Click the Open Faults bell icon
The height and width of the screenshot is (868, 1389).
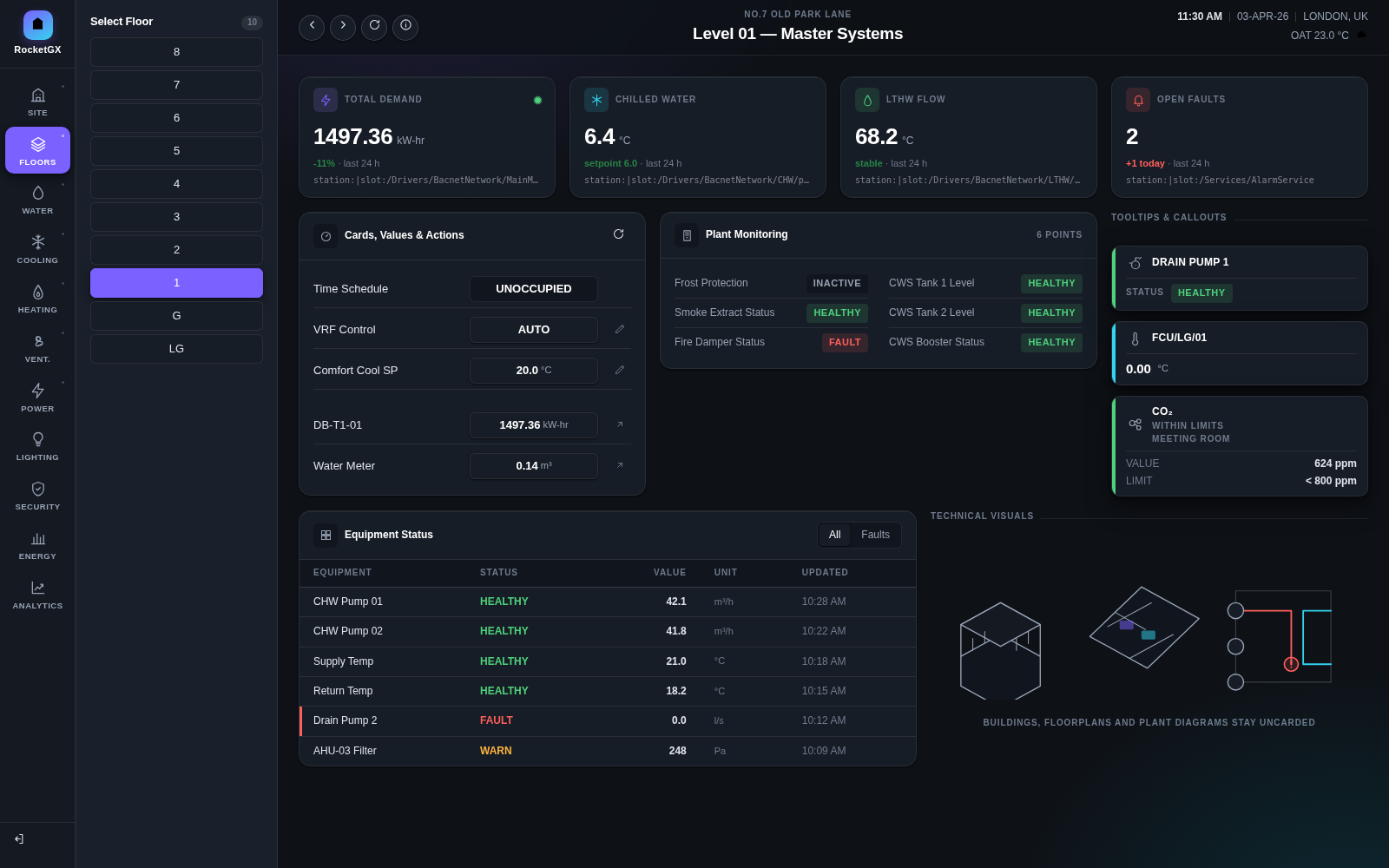click(x=1138, y=100)
